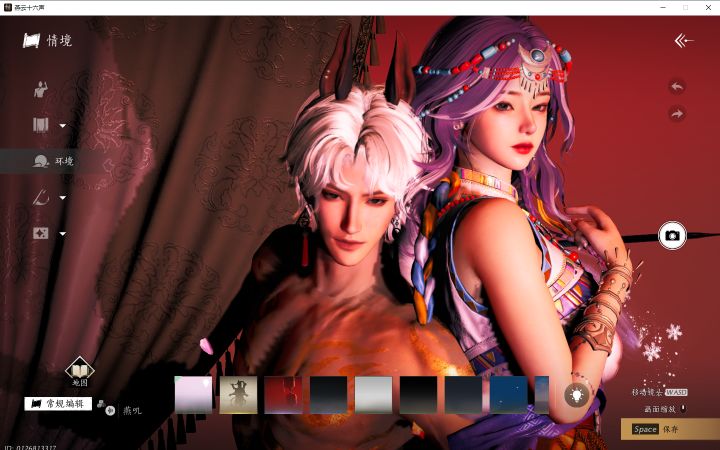Expand the arrow next to the curtain icon
This screenshot has width=720, height=450.
[62, 125]
